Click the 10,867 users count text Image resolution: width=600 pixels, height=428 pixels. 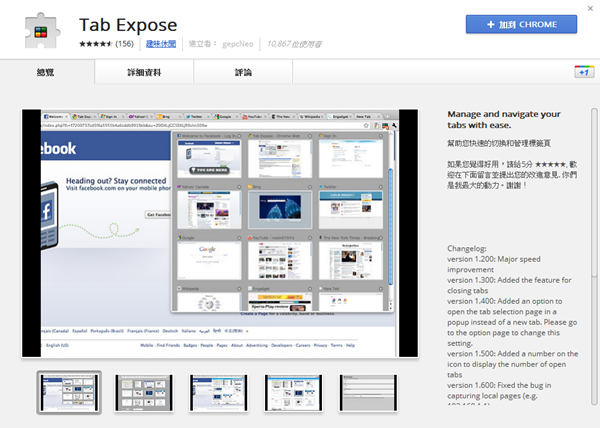coord(294,44)
